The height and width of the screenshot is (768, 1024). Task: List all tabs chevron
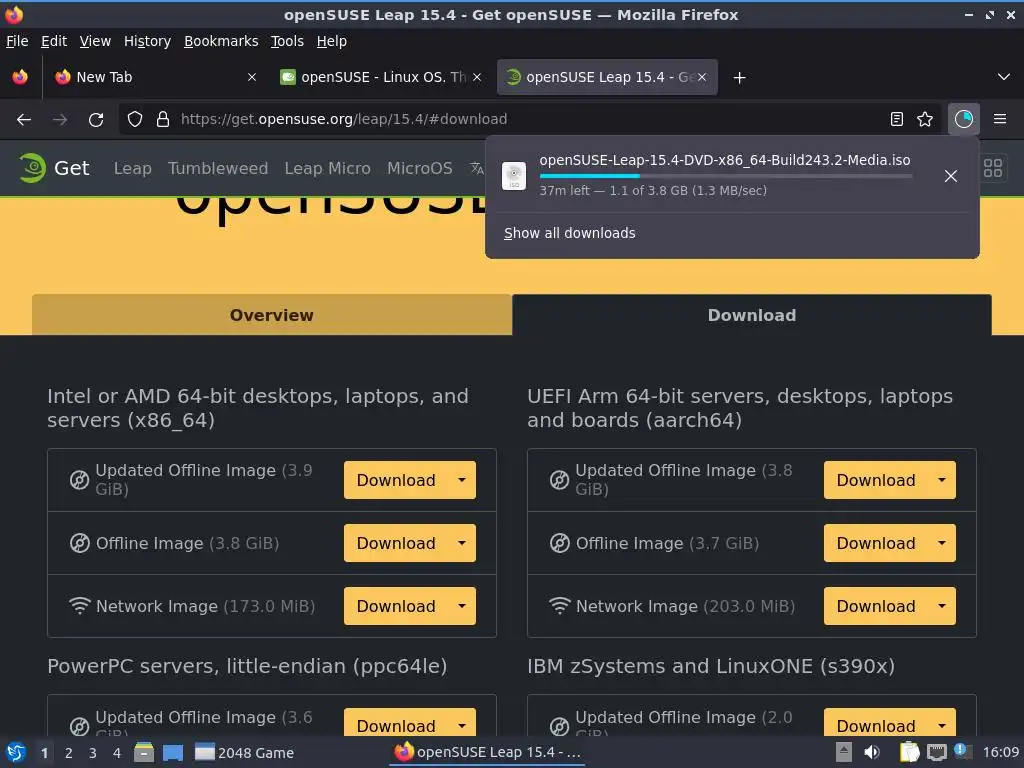1003,77
